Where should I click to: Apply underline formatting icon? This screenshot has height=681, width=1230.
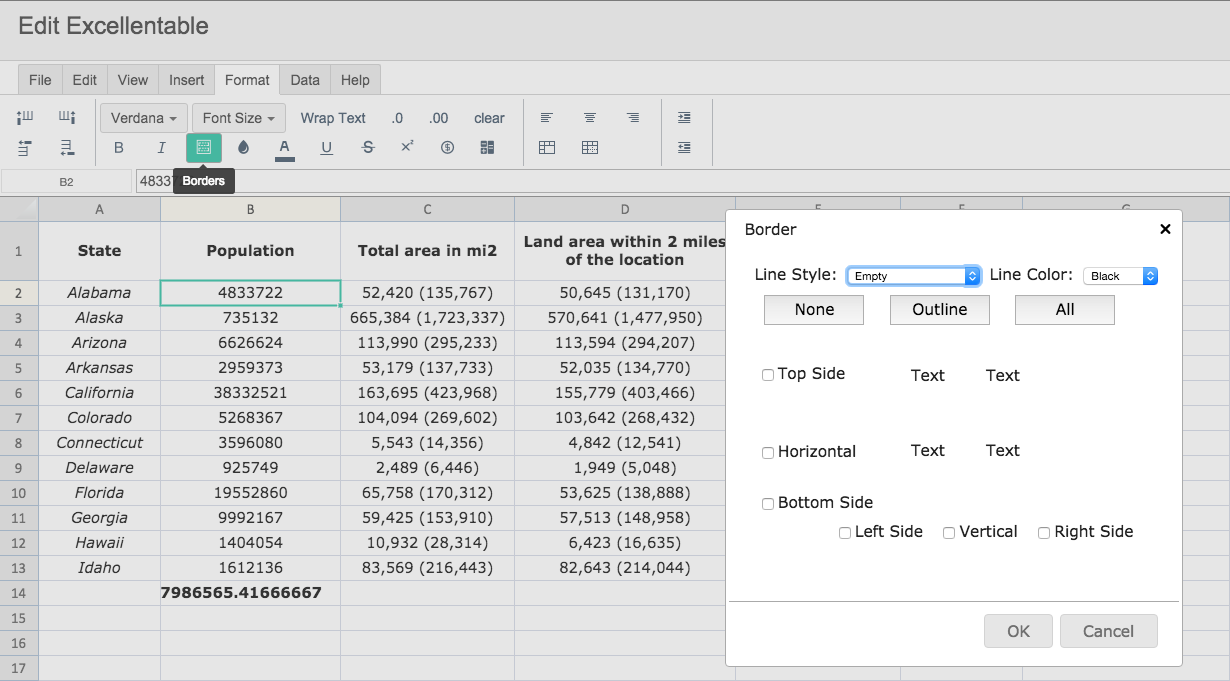pyautogui.click(x=326, y=148)
